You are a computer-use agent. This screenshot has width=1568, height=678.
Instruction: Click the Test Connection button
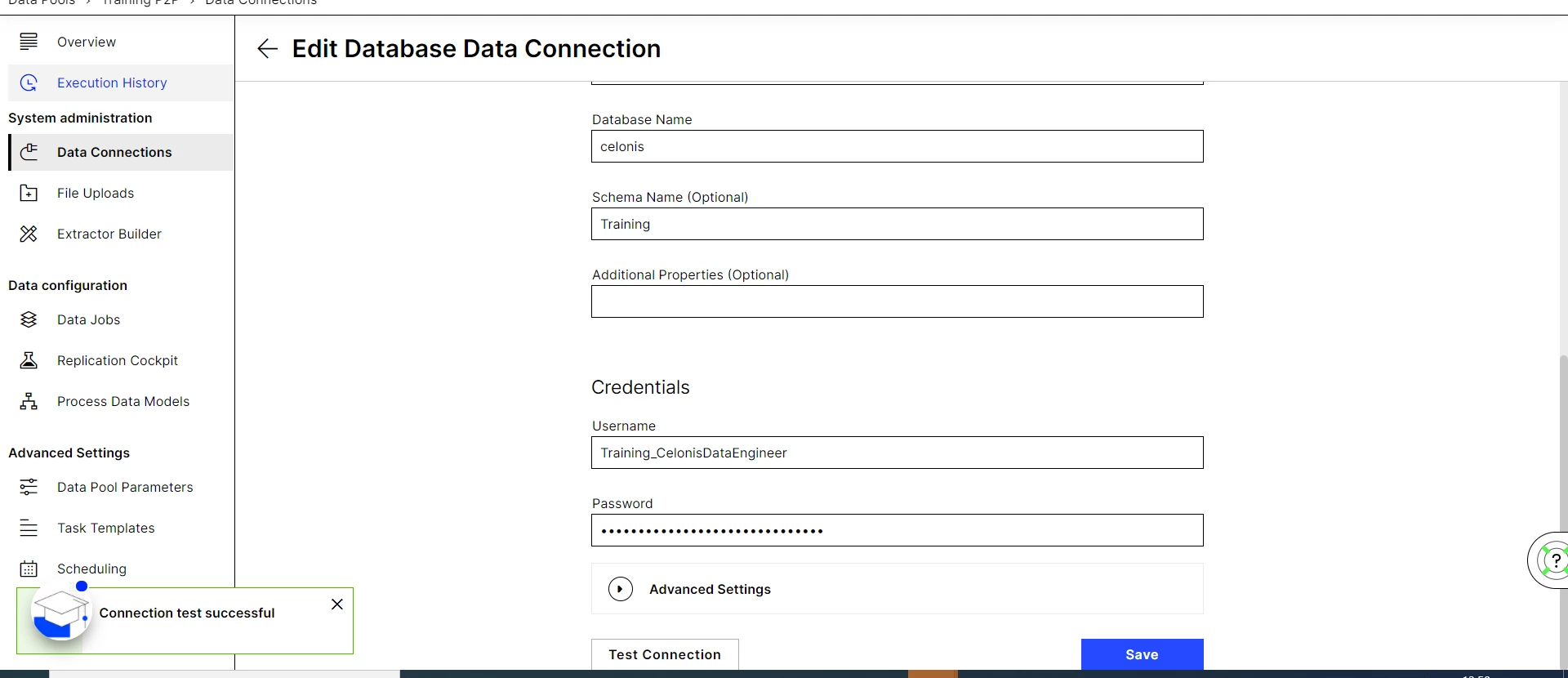click(665, 654)
